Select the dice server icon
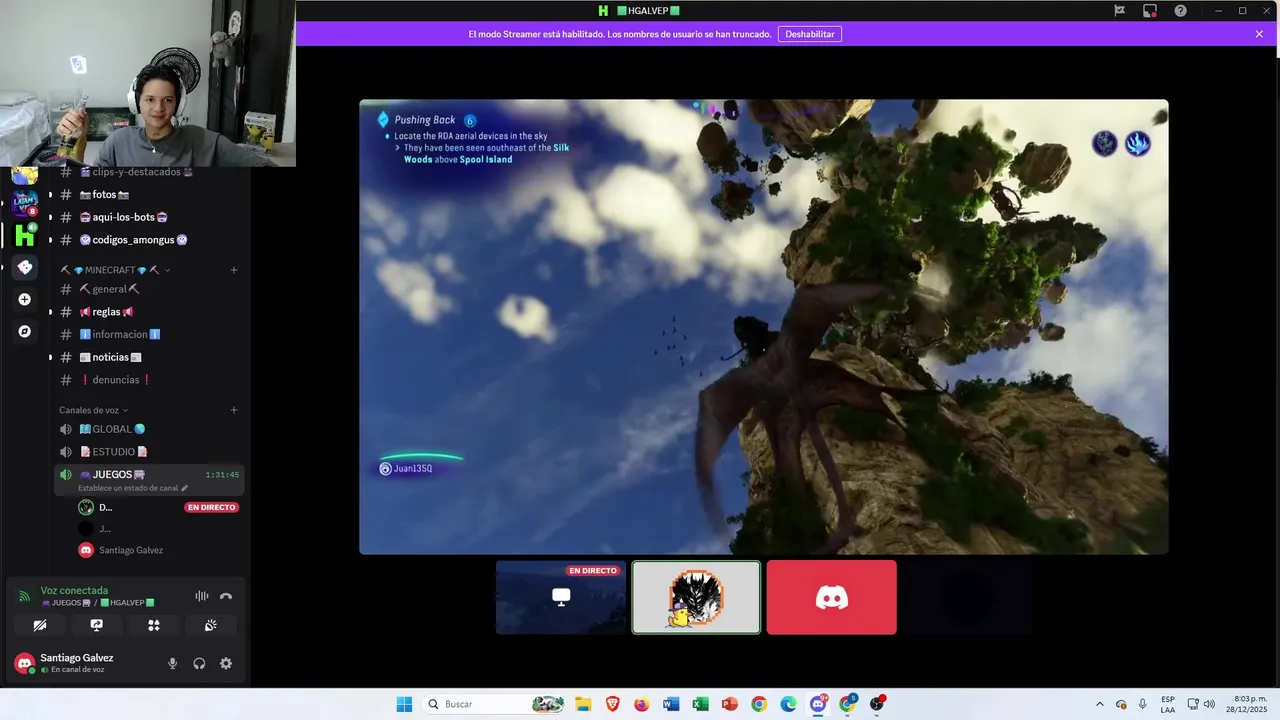1280x720 pixels. point(25,267)
